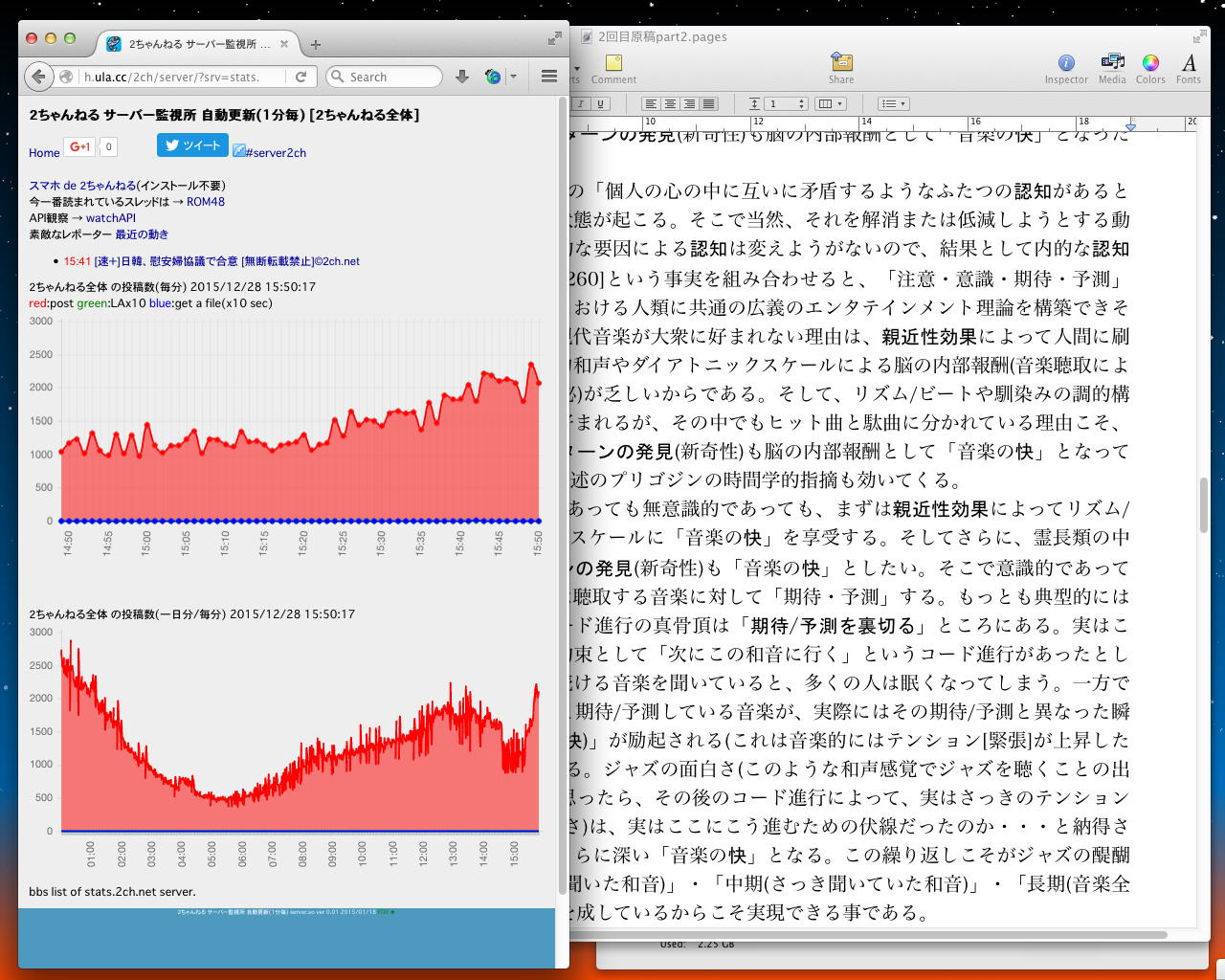Close the 2ちゃんねる サーバー監視所 tab
1225x980 pixels.
coord(284,44)
